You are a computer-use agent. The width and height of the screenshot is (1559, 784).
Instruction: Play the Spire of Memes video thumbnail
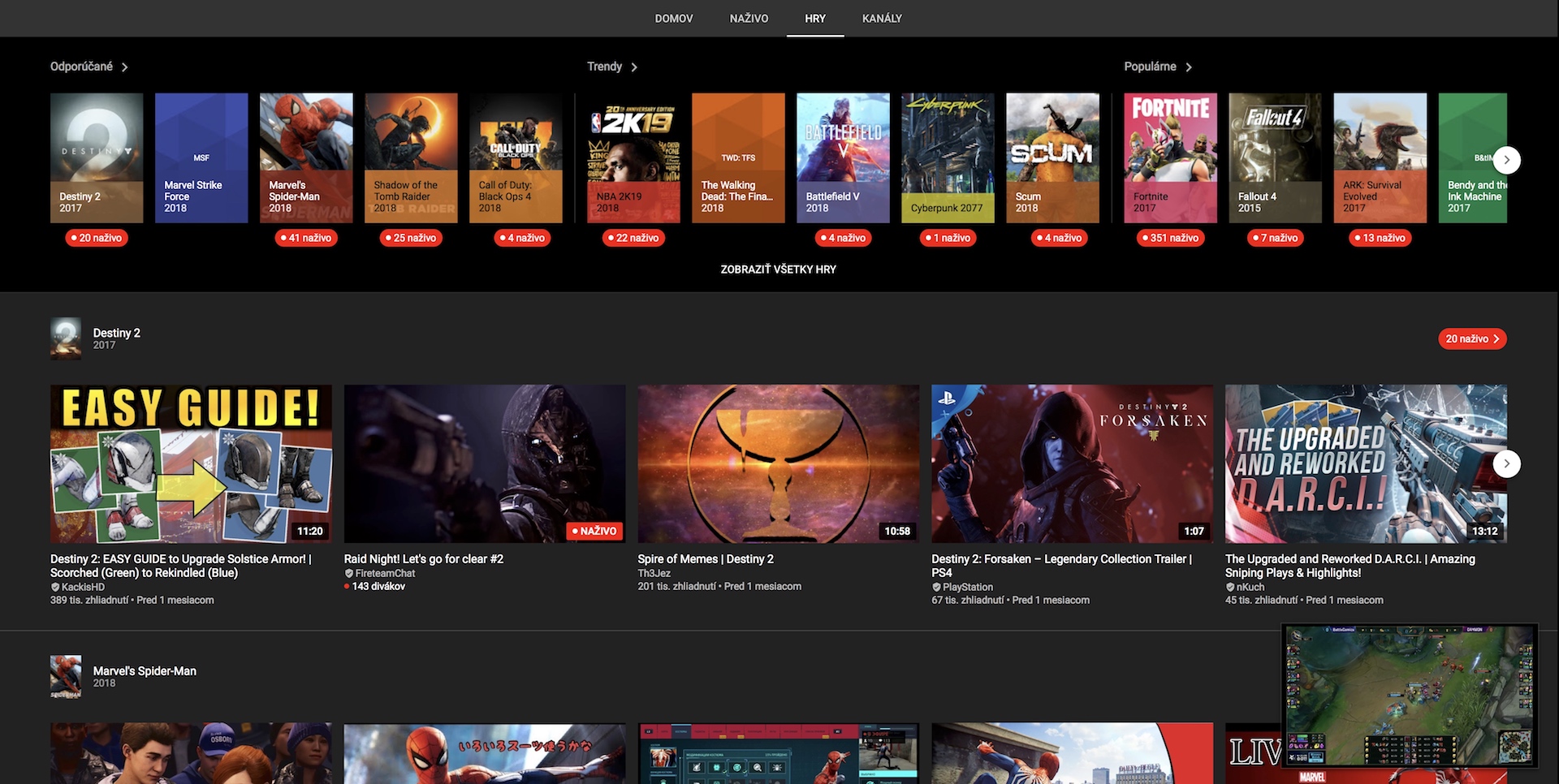(779, 463)
